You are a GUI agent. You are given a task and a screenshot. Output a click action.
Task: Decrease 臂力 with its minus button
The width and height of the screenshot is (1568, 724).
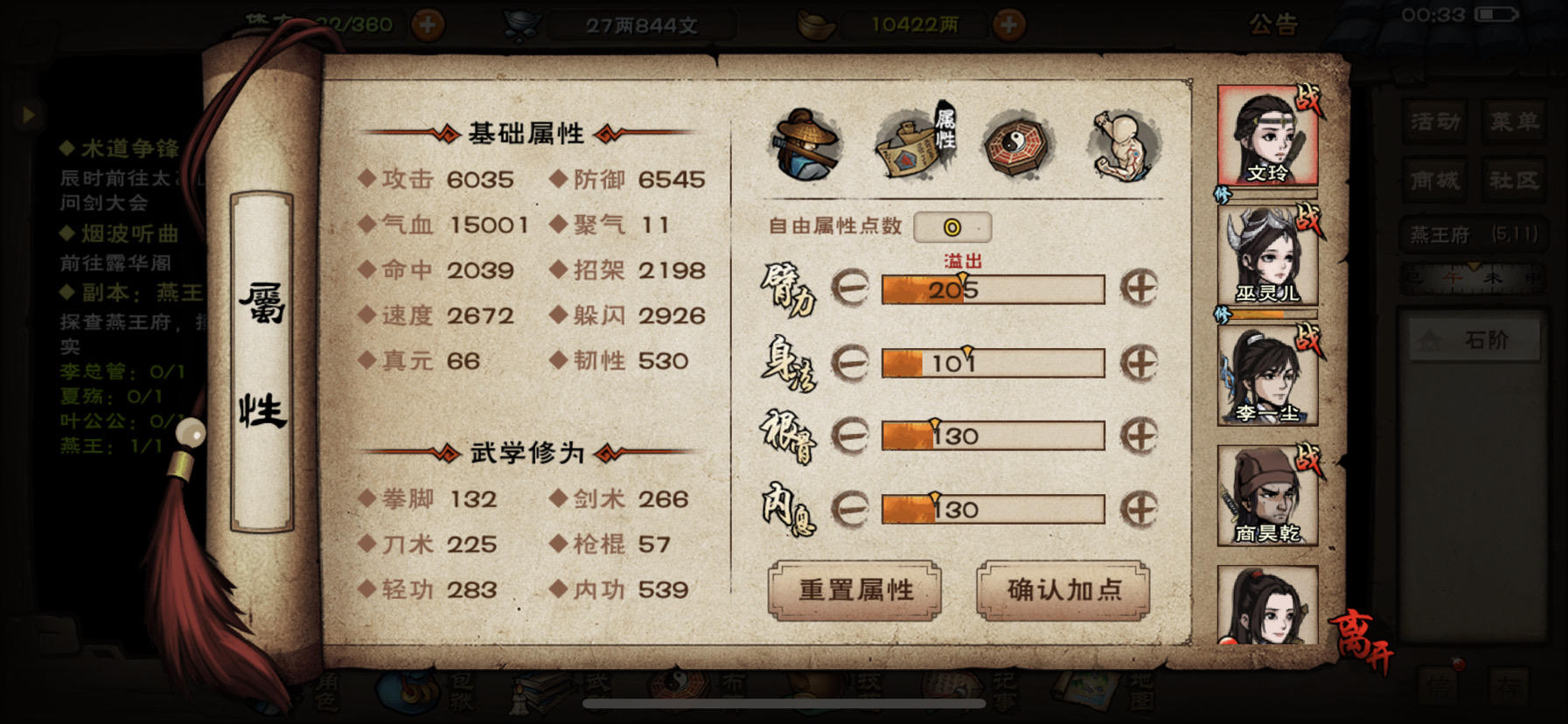point(849,288)
